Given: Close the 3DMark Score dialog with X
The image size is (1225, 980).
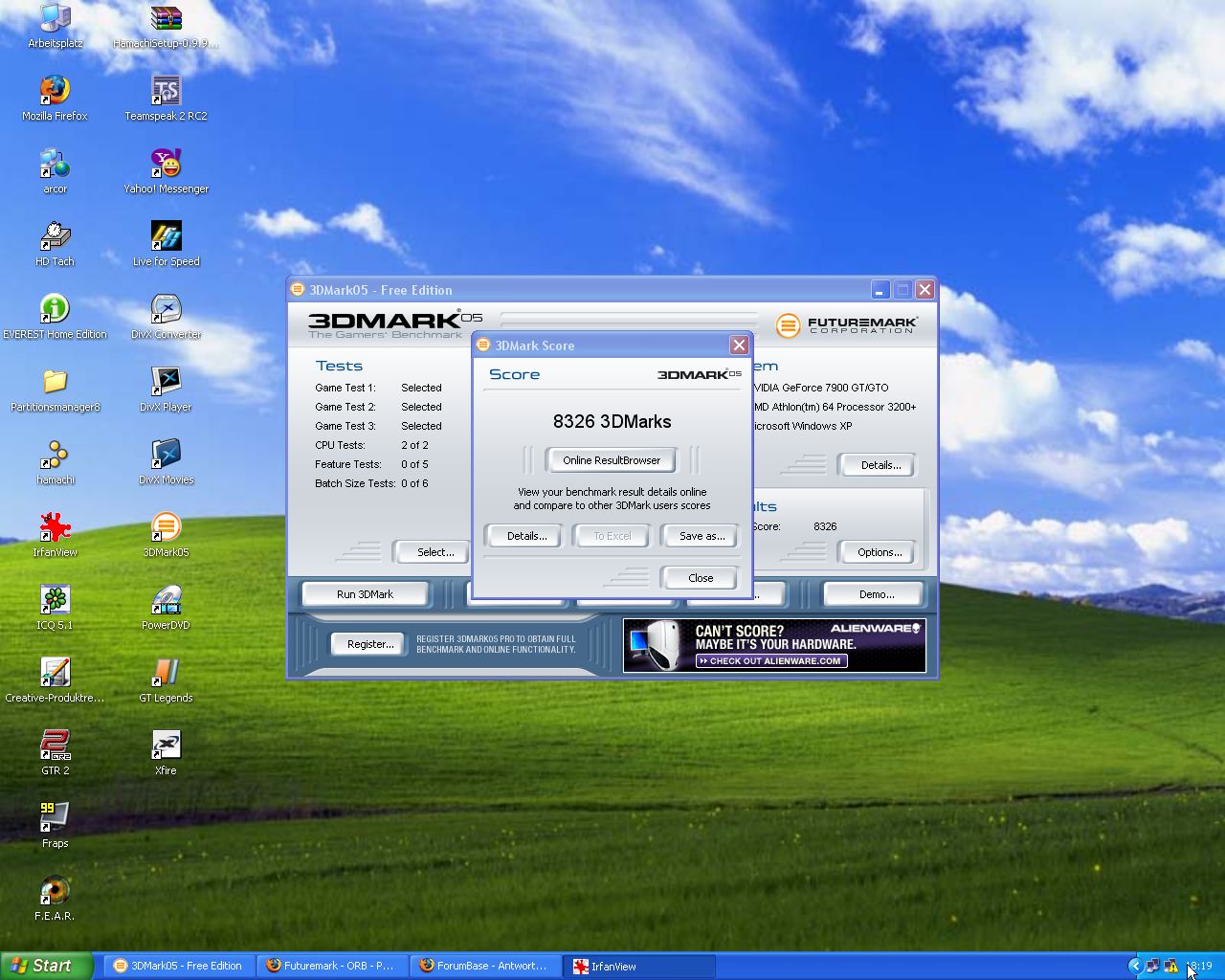Looking at the screenshot, I should (x=739, y=345).
